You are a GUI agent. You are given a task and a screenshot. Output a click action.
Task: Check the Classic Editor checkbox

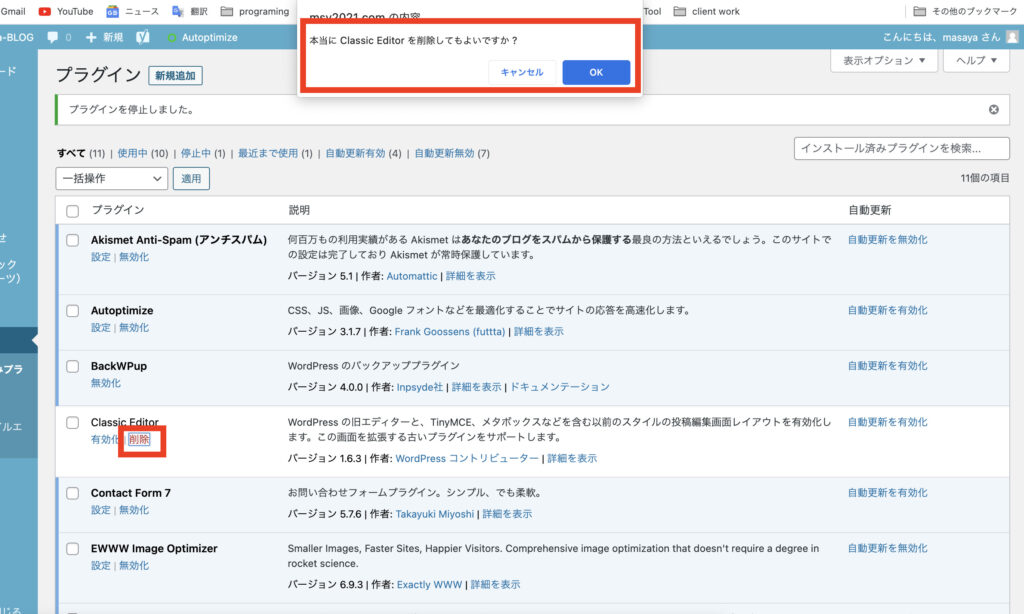pyautogui.click(x=72, y=423)
